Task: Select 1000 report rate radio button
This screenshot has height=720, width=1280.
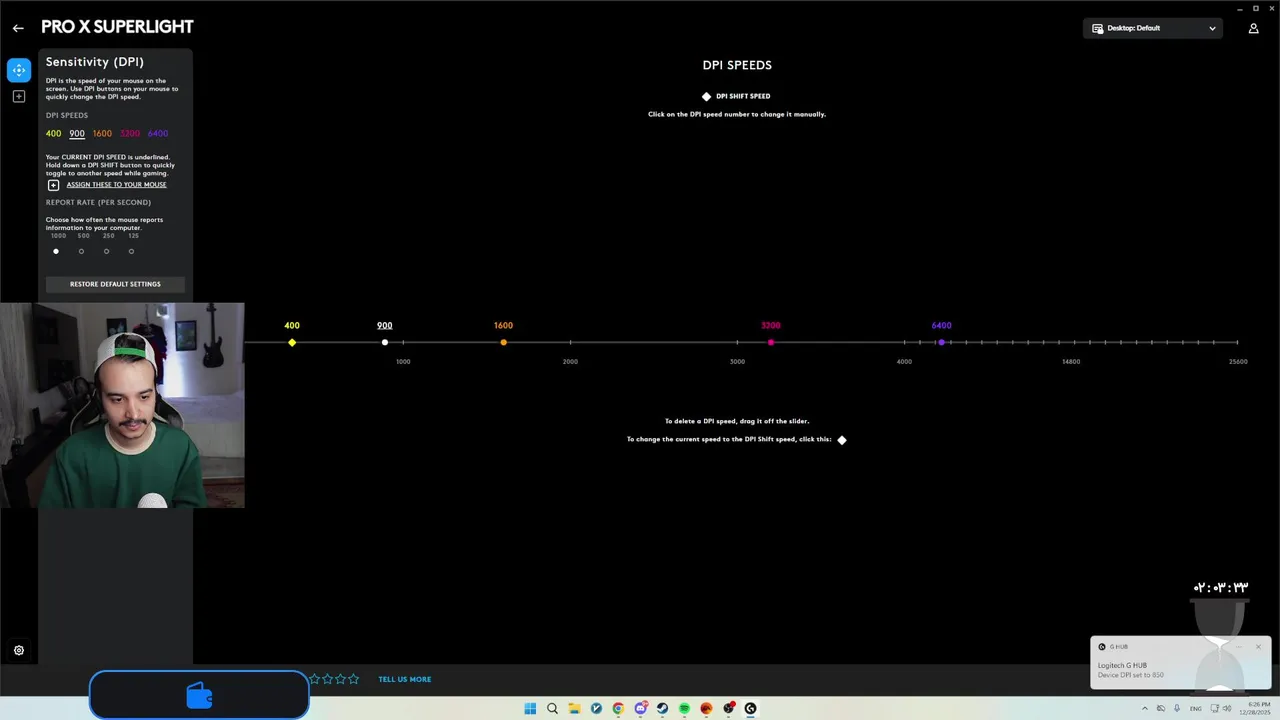Action: coord(56,251)
